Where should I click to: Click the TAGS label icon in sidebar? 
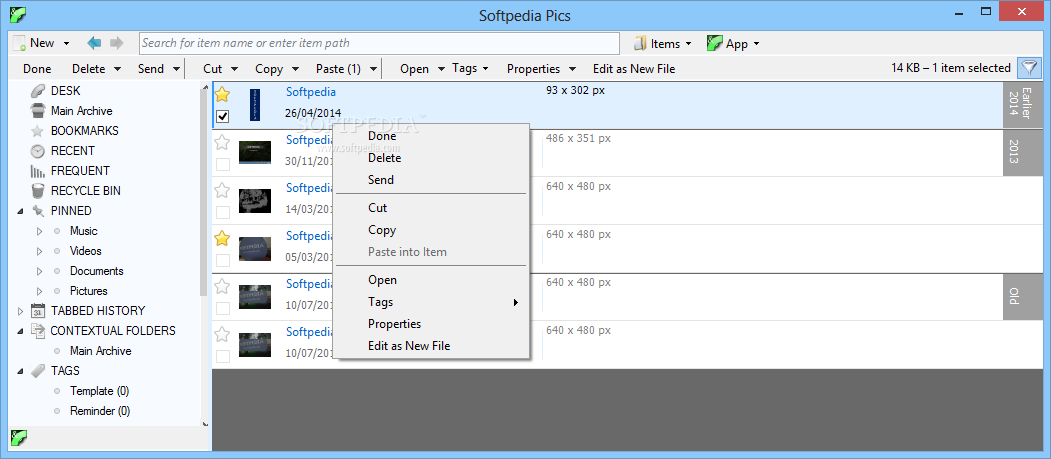click(38, 371)
